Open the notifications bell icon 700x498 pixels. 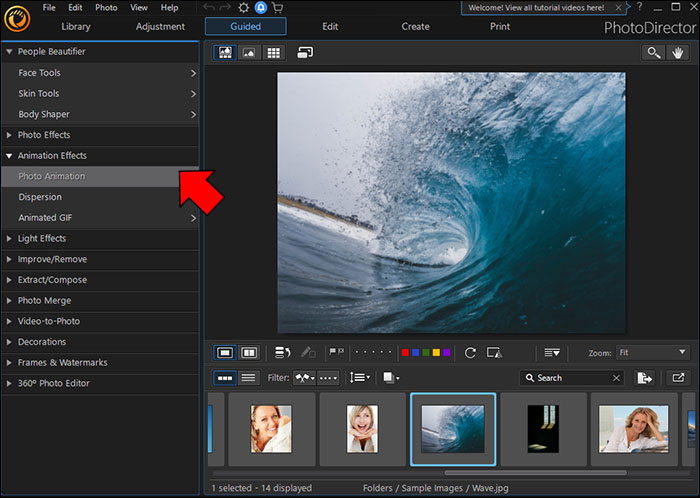pyautogui.click(x=261, y=8)
